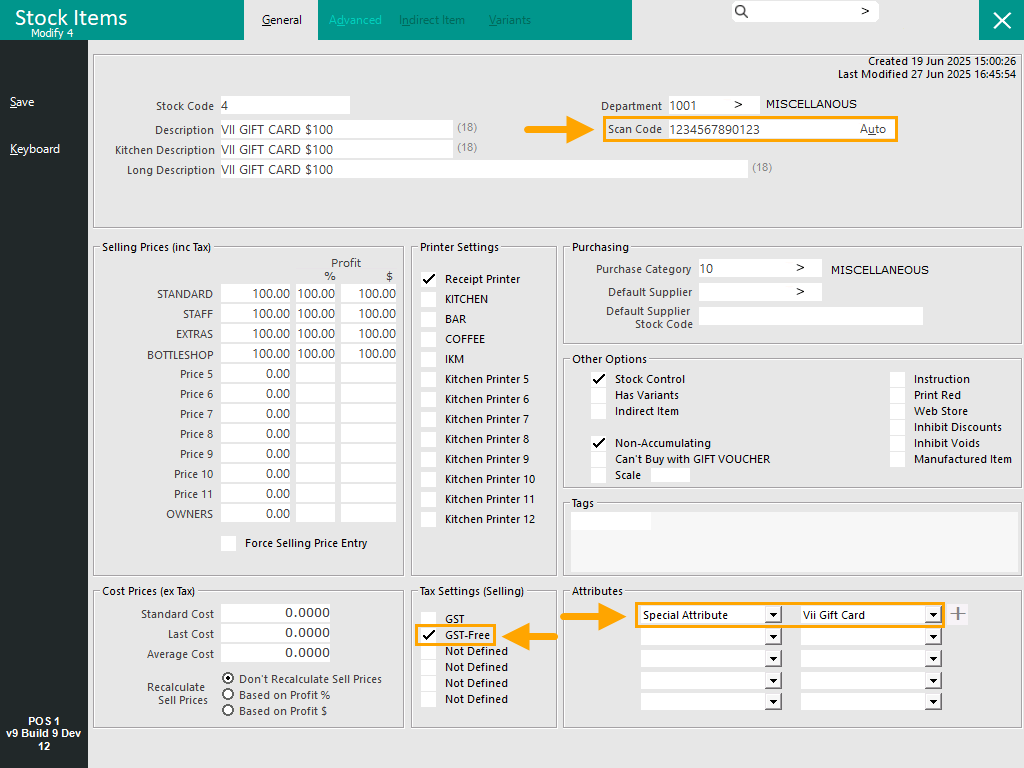Close the Stock Items window
Viewport: 1024px width, 768px height.
pyautogui.click(x=1001, y=20)
